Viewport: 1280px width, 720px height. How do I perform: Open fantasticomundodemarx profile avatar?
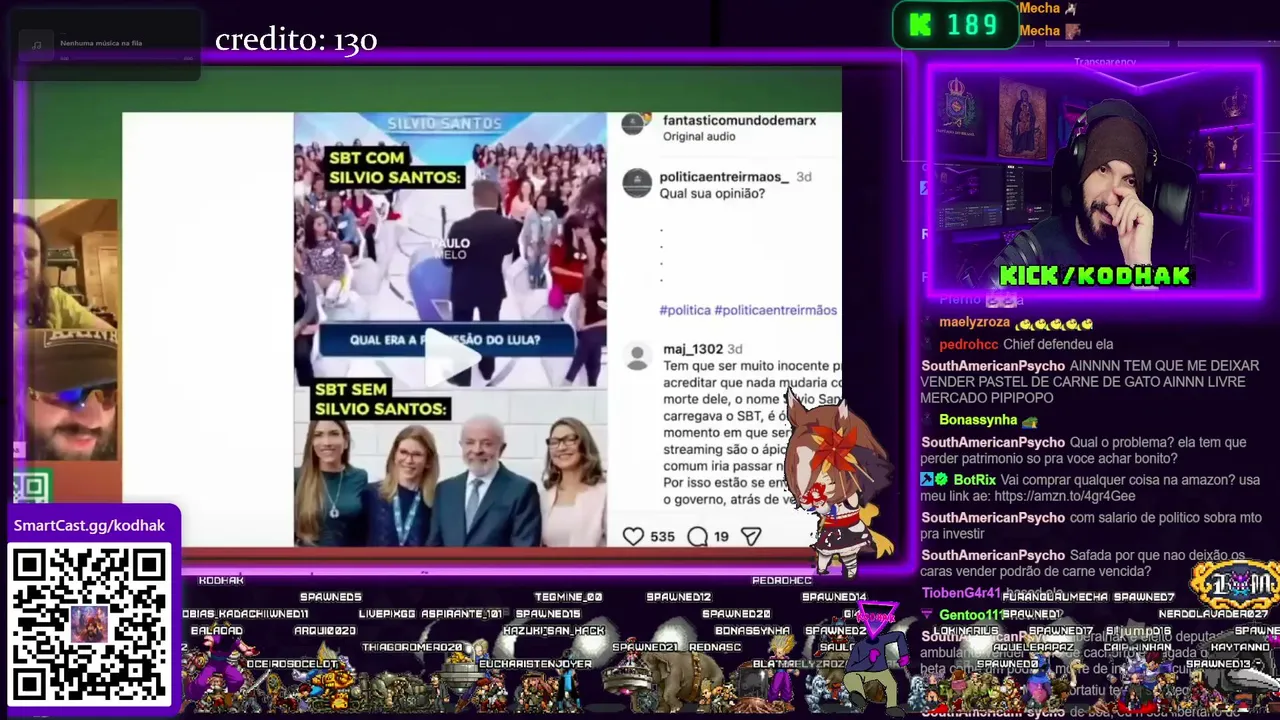coord(633,124)
